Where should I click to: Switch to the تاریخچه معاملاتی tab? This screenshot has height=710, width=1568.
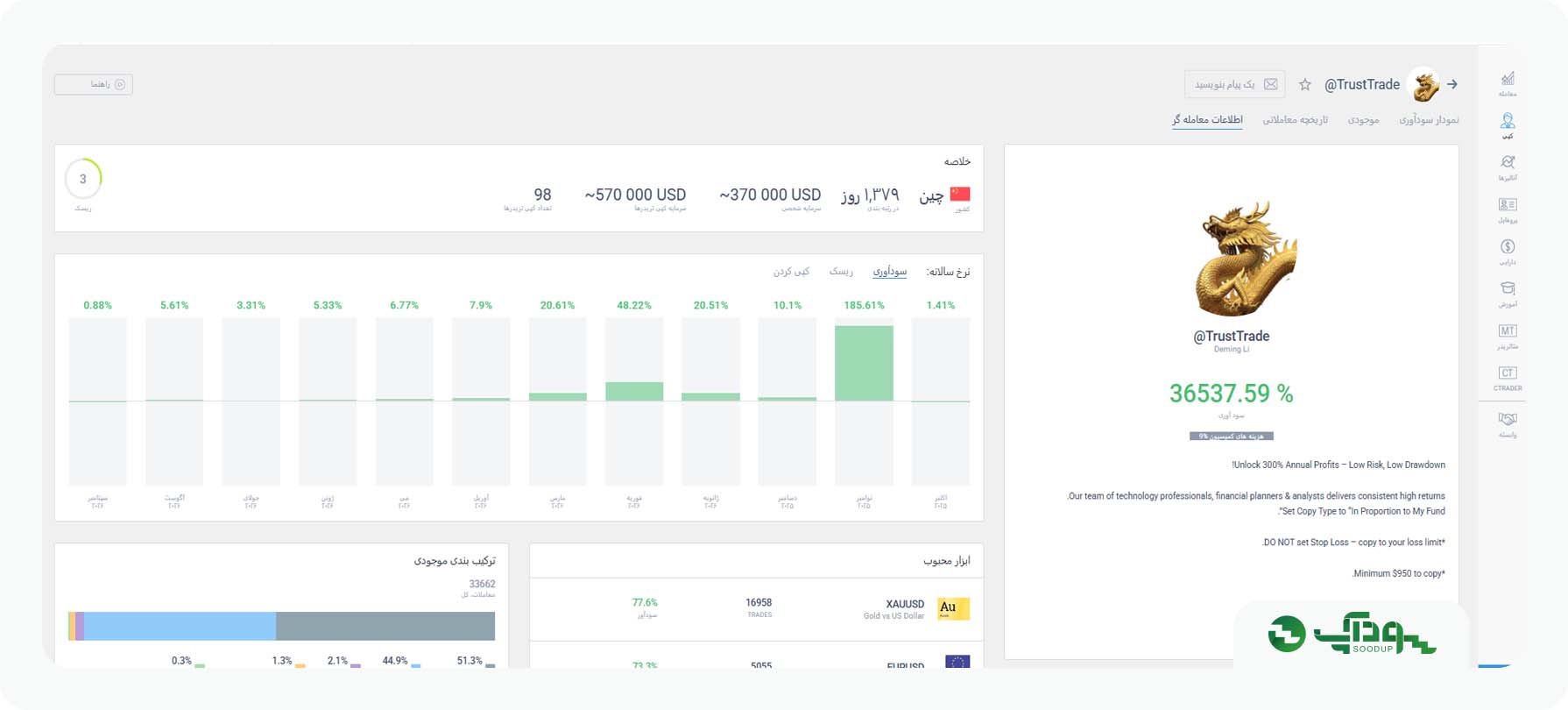click(1295, 119)
